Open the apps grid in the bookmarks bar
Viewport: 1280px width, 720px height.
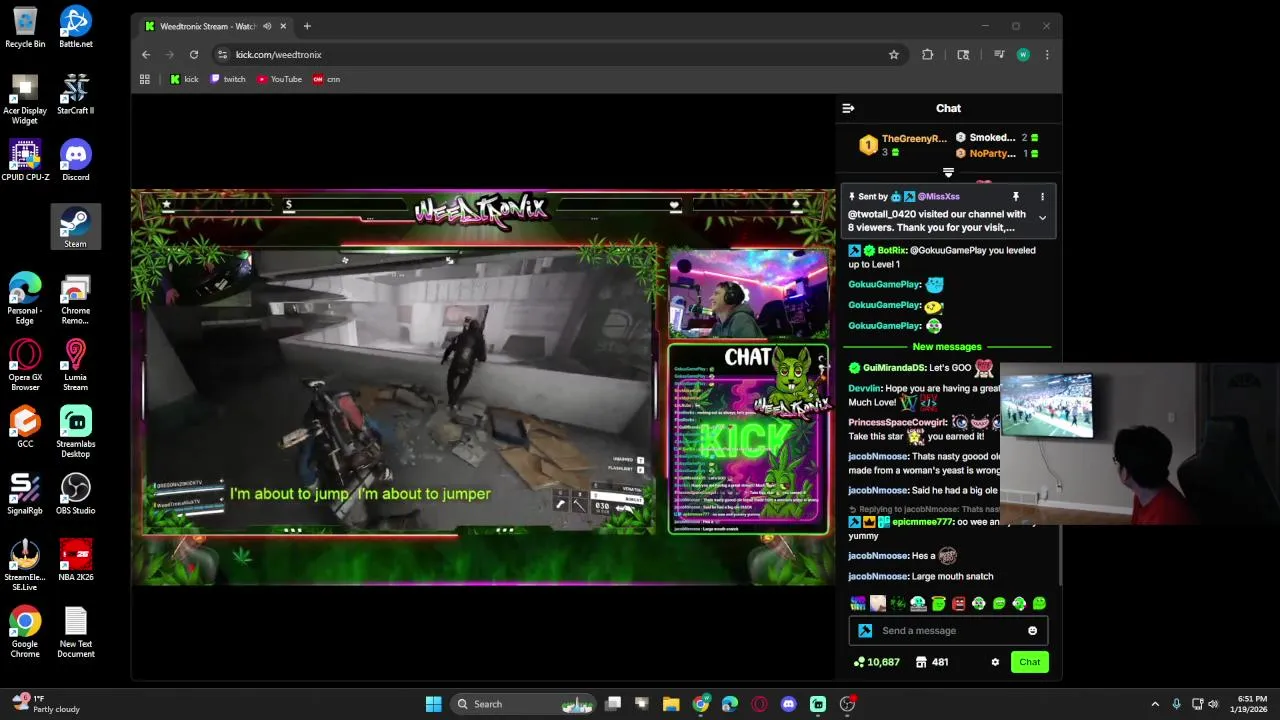pos(145,79)
